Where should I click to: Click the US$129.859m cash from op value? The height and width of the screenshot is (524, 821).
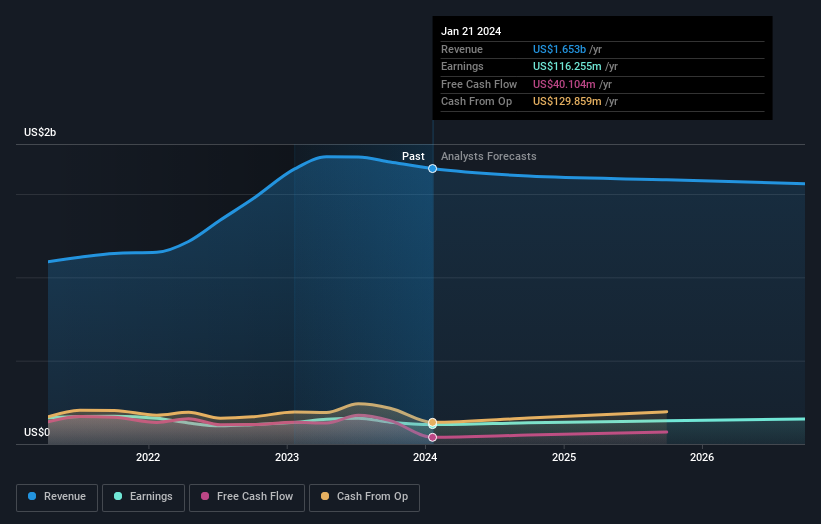click(x=567, y=102)
